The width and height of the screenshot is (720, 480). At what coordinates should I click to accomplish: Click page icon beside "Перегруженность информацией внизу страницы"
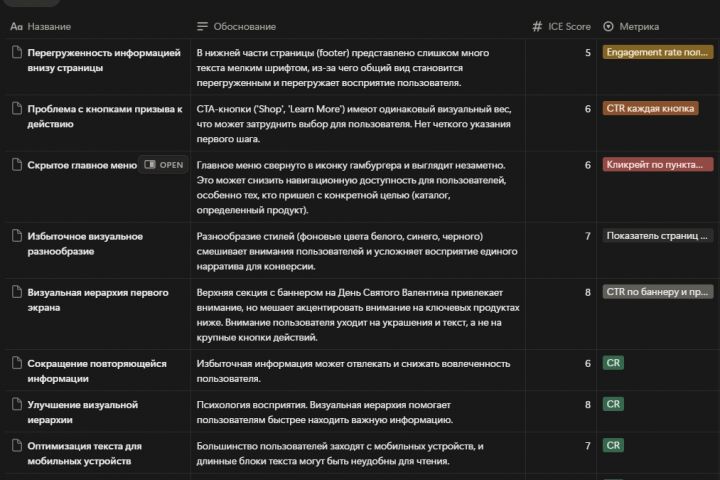[x=16, y=52]
